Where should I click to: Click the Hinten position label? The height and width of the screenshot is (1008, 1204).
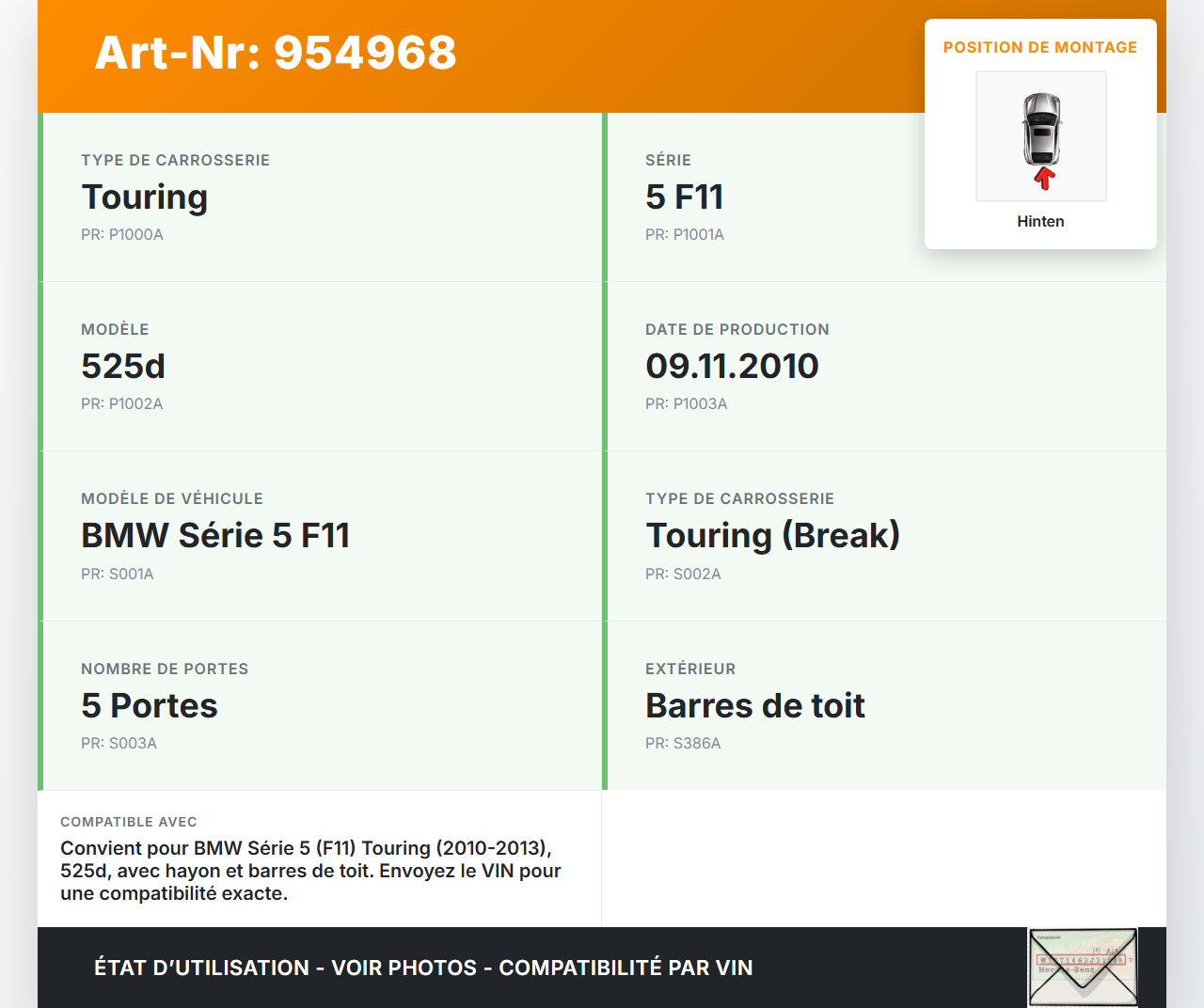pos(1040,221)
